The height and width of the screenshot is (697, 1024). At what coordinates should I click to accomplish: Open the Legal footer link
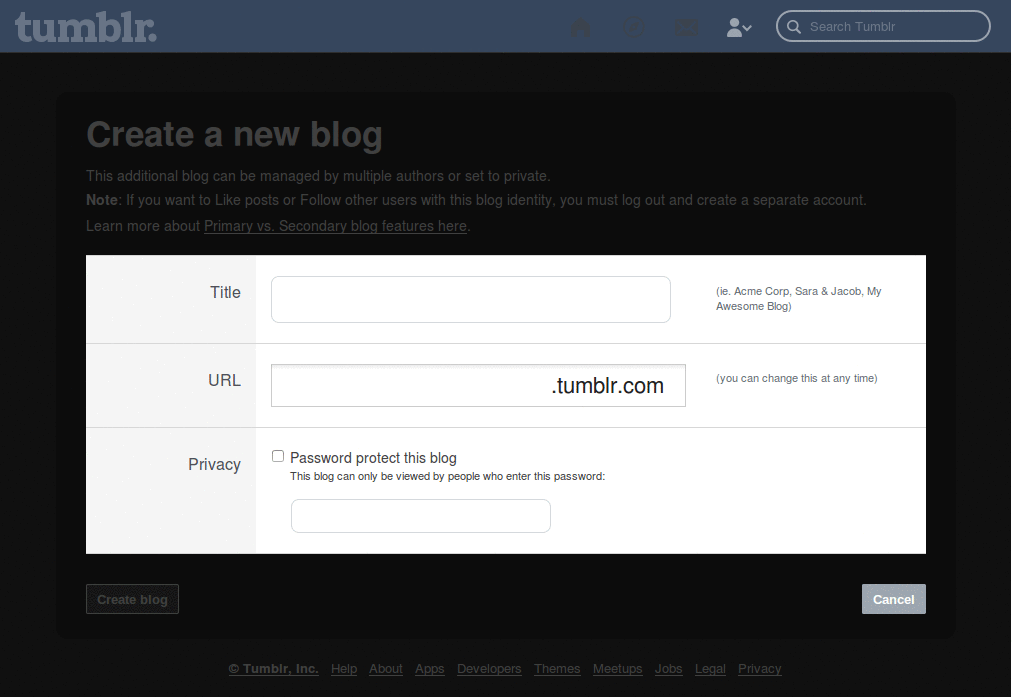click(x=711, y=669)
